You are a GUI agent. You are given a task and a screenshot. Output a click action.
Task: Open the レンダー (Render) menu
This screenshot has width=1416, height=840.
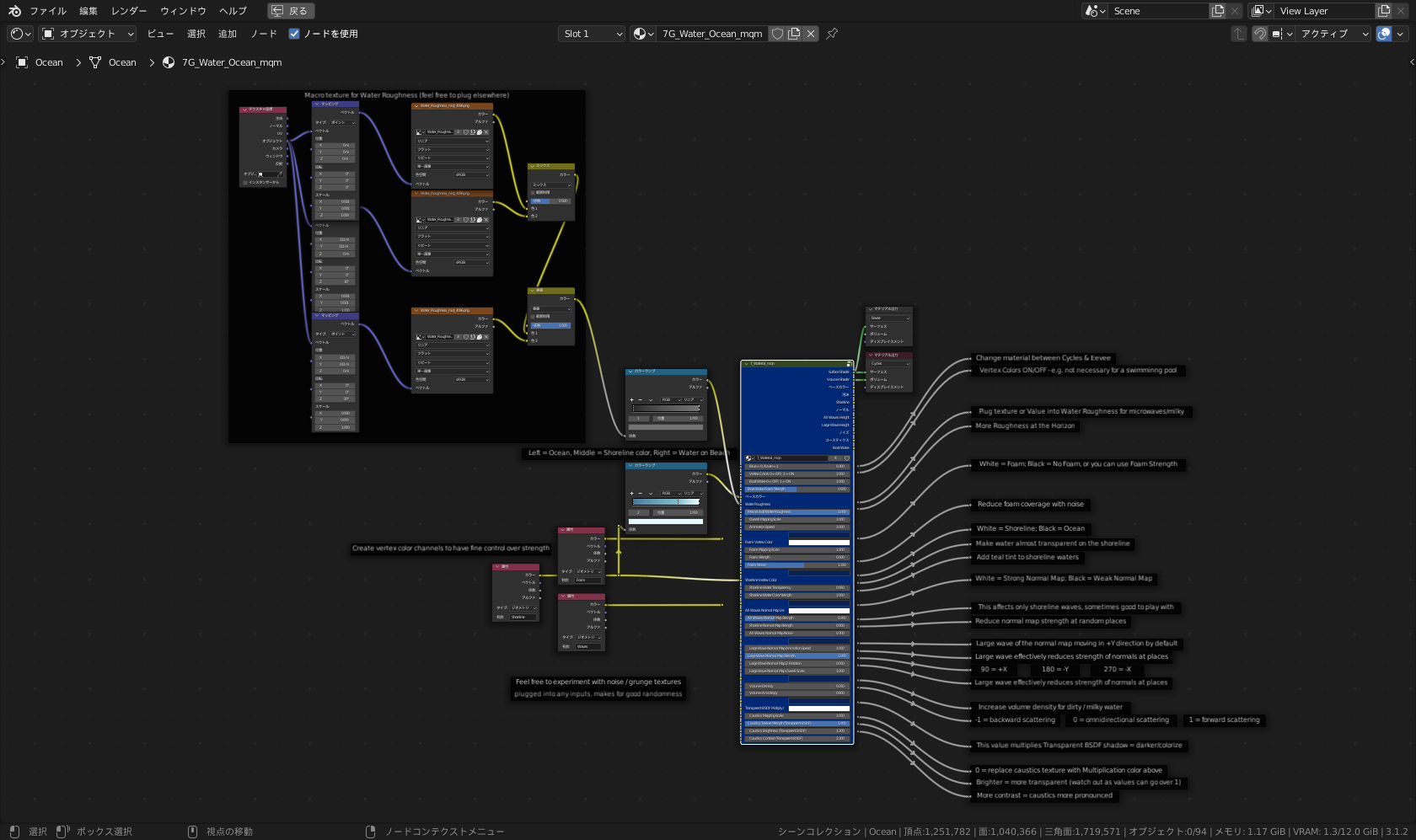point(129,11)
